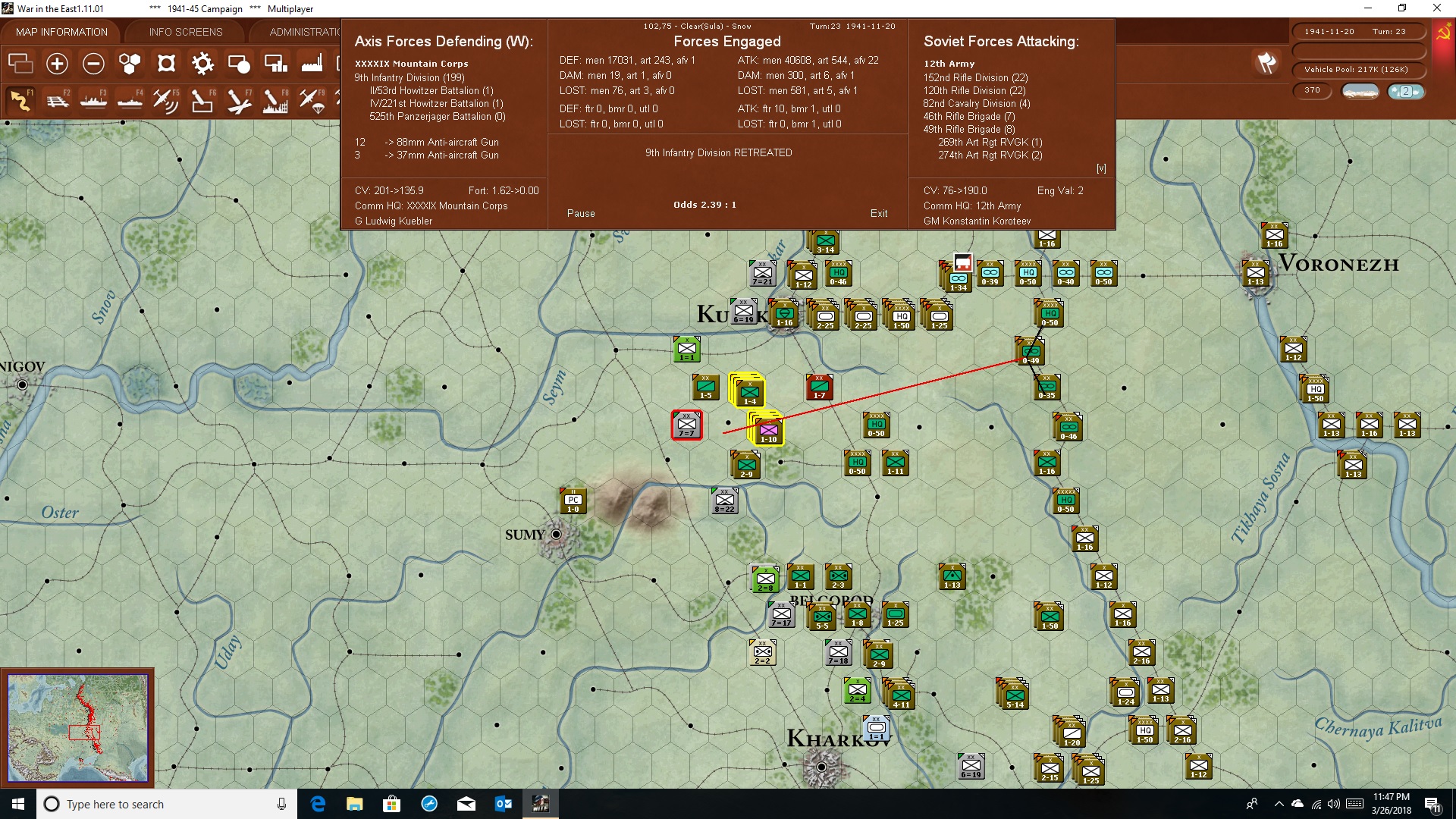Select the F3 naval transport mode

point(93,100)
